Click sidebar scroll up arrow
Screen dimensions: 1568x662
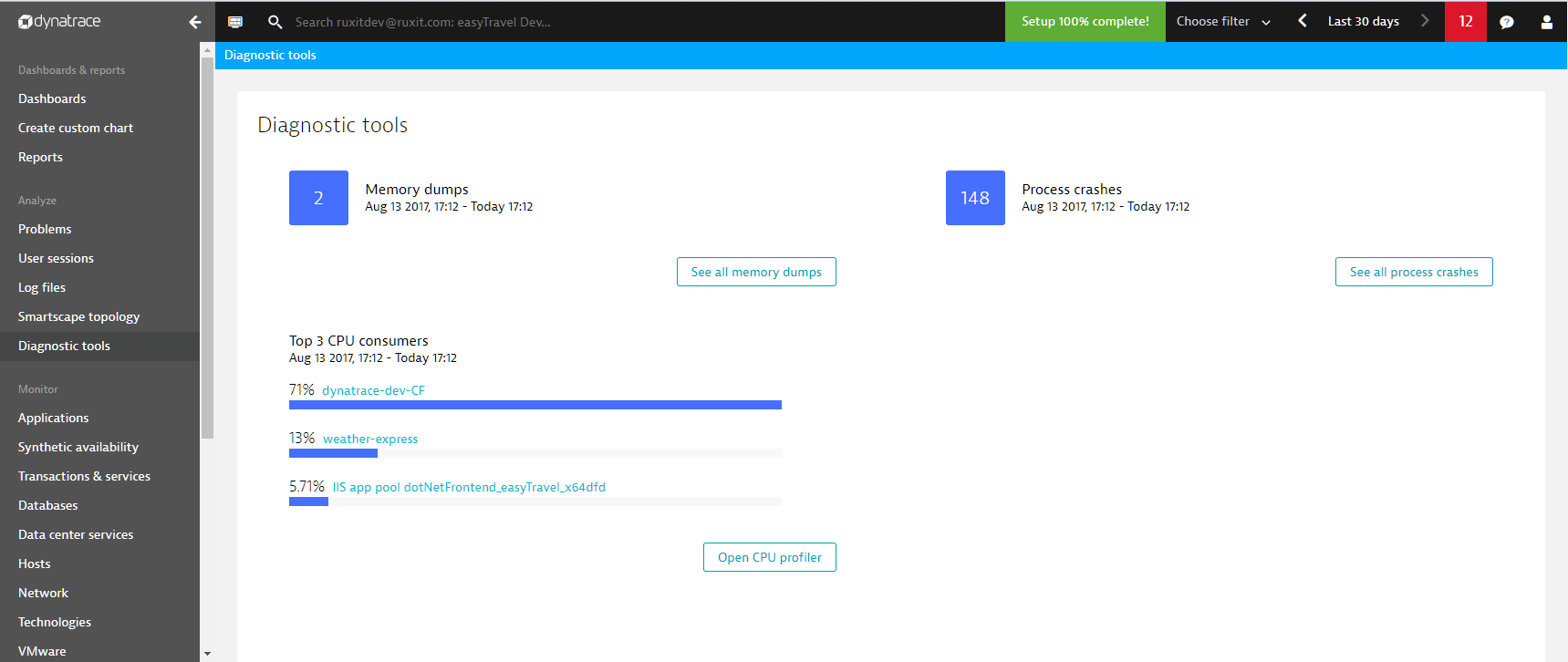207,50
